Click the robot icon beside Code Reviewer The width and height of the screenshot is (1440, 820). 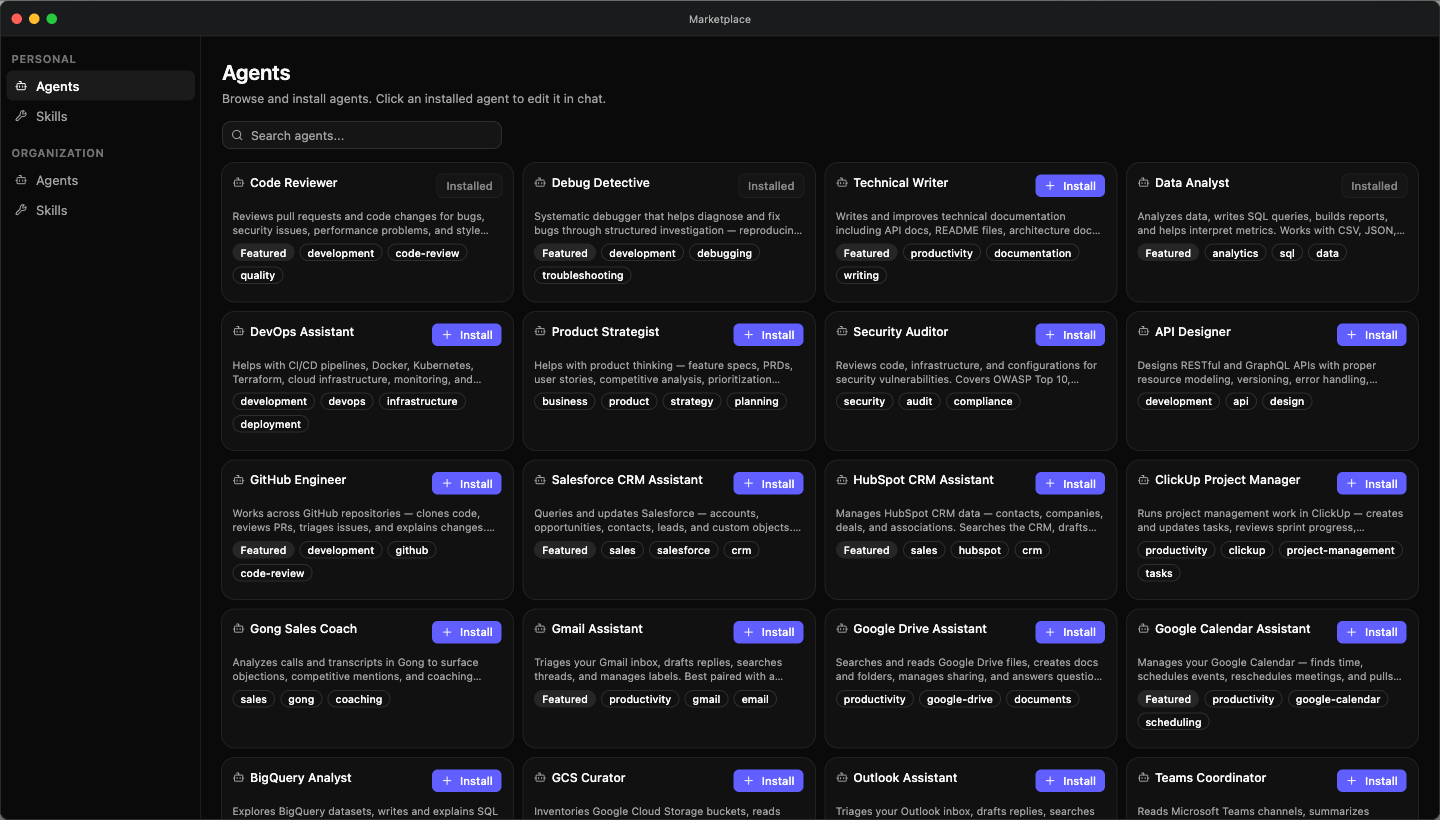pos(238,183)
